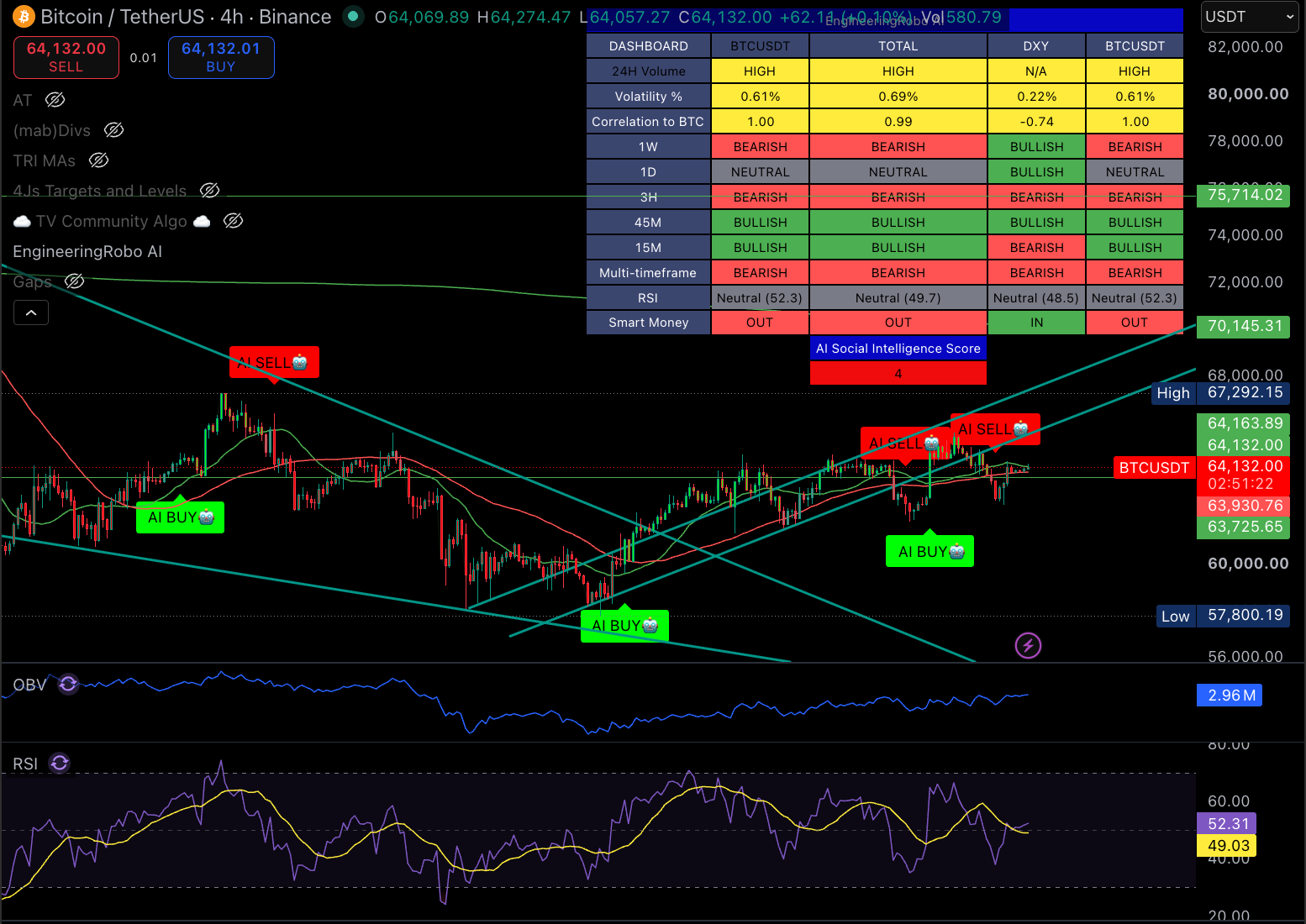Click the green market status dot

coord(354,16)
